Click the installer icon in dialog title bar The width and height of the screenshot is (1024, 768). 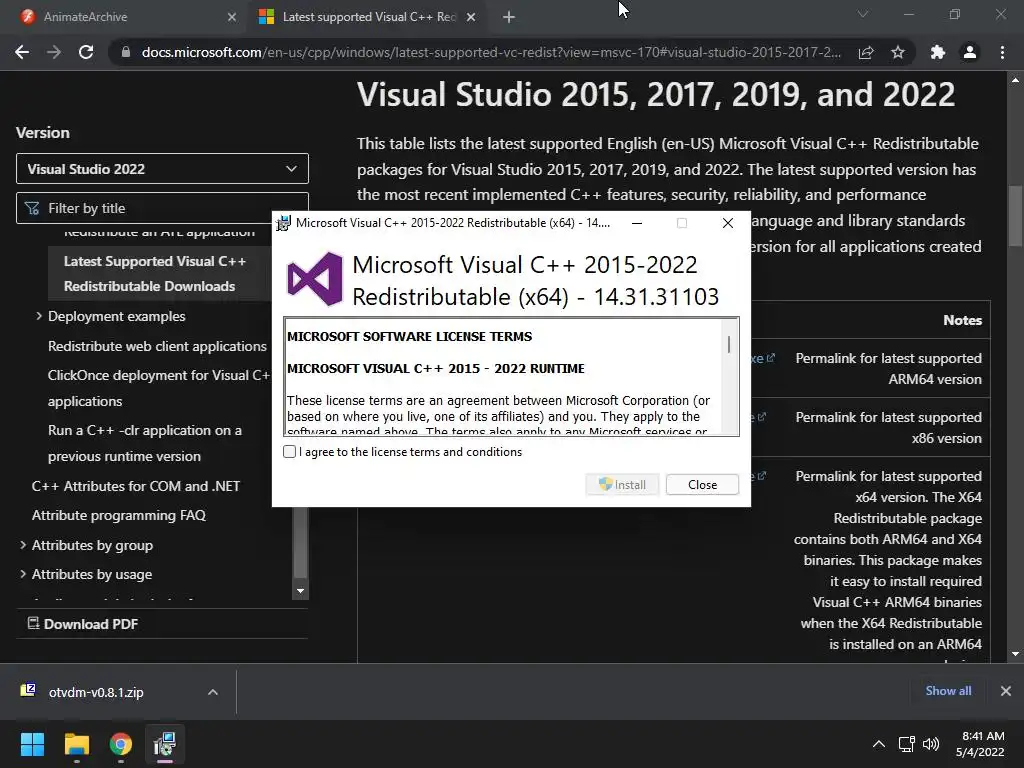pos(283,223)
